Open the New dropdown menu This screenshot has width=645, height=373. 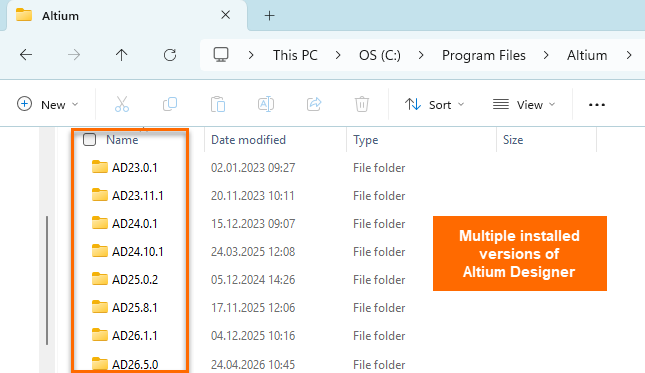click(x=48, y=104)
